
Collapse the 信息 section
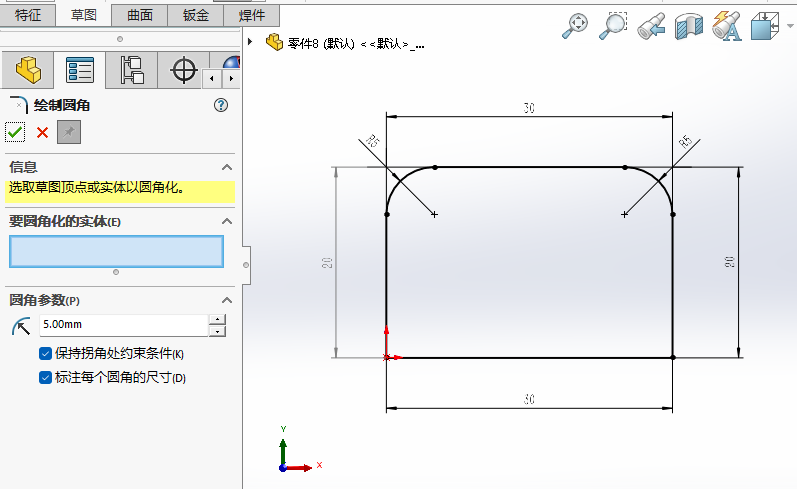tap(227, 167)
